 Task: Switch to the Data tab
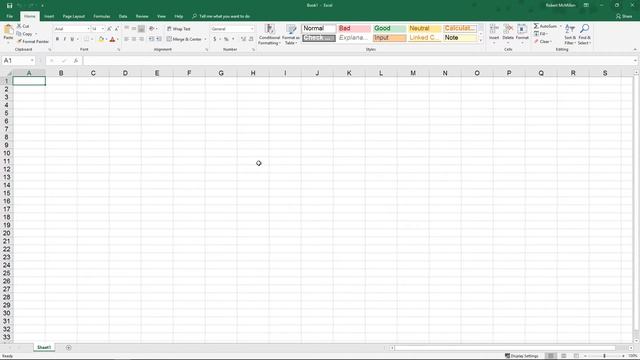click(123, 16)
